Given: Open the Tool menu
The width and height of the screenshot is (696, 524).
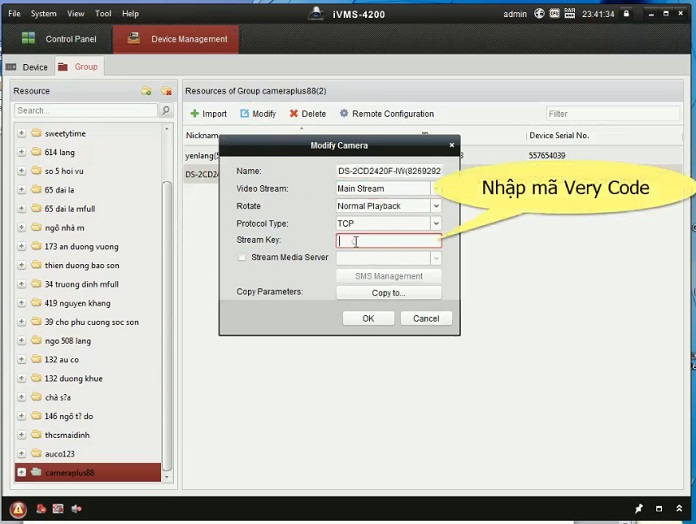Looking at the screenshot, I should tap(103, 14).
